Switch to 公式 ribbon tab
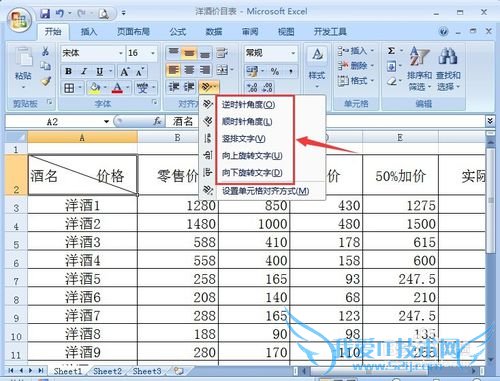The height and width of the screenshot is (381, 500). tap(178, 32)
